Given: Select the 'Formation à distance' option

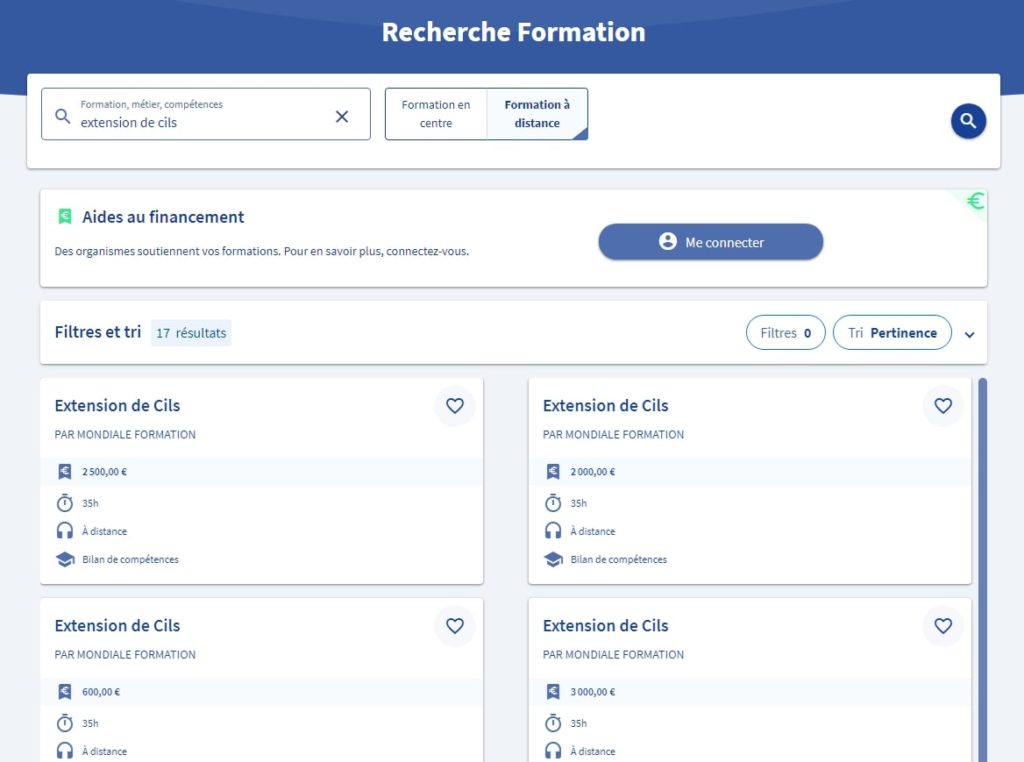Looking at the screenshot, I should coord(537,114).
